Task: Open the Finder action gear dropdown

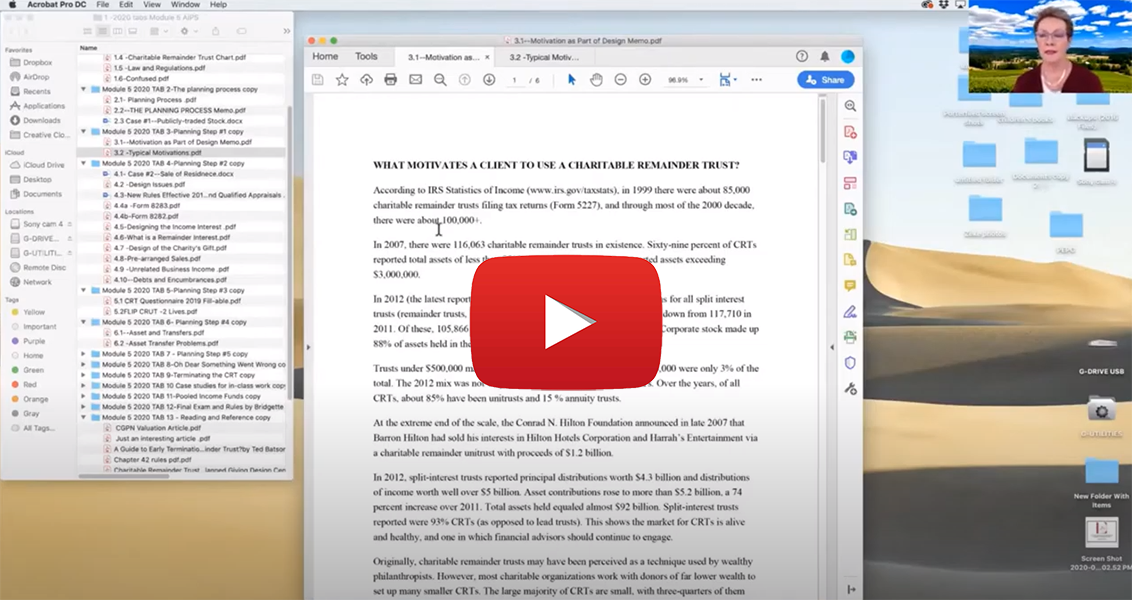Action: 187,31
